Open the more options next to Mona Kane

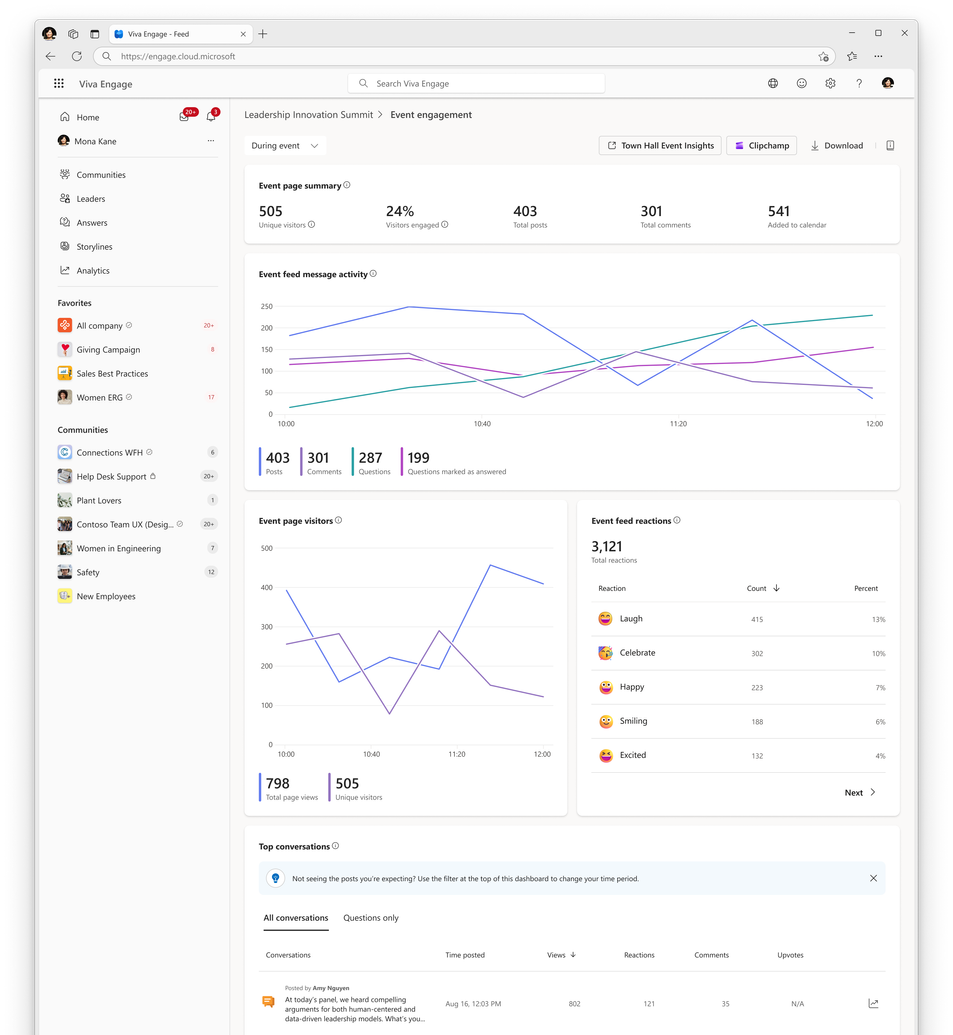(211, 141)
